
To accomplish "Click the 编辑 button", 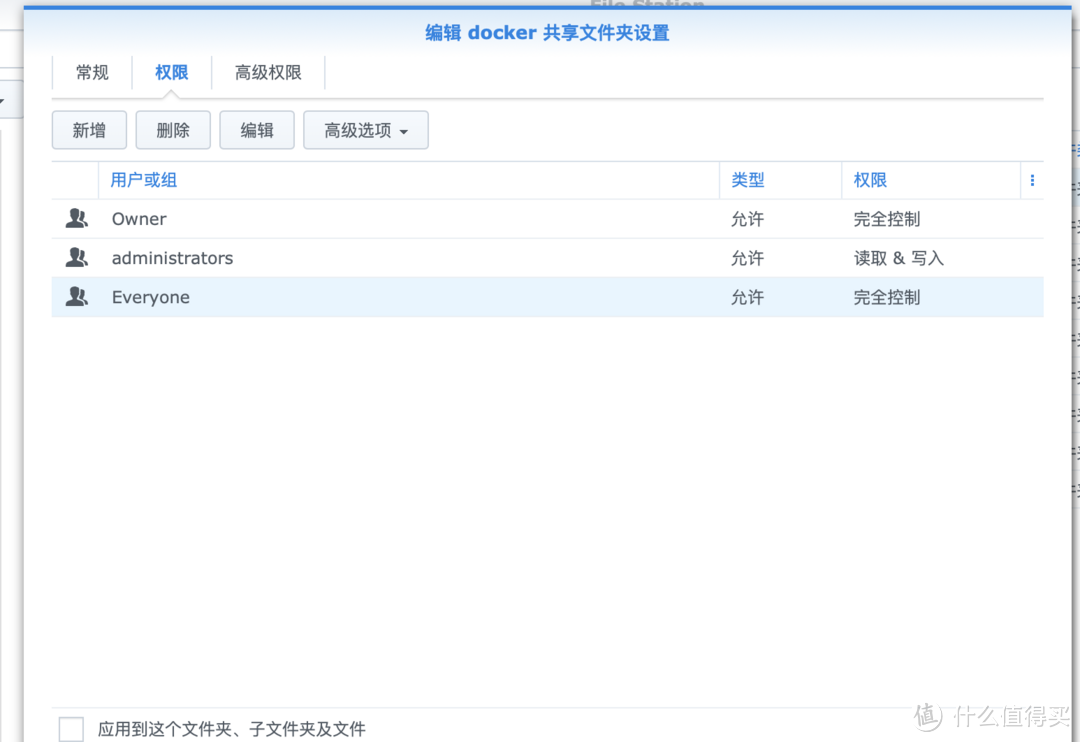I will 256,130.
